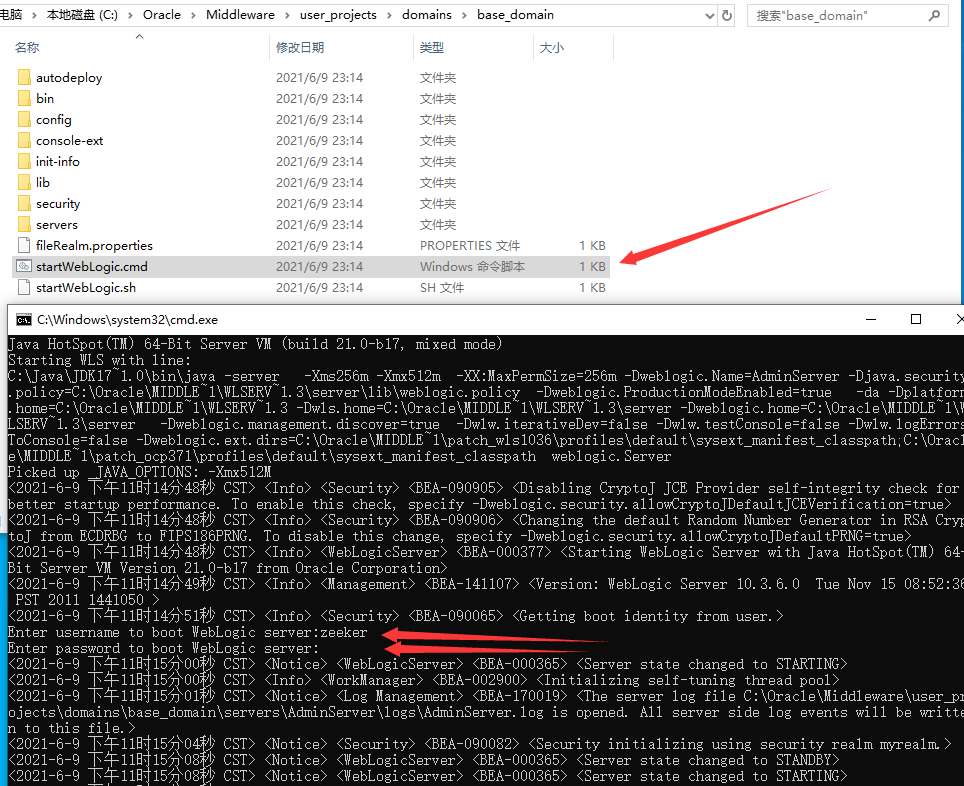964x786 pixels.
Task: Expand chevron after user_projects breadcrumb
Action: tap(389, 15)
